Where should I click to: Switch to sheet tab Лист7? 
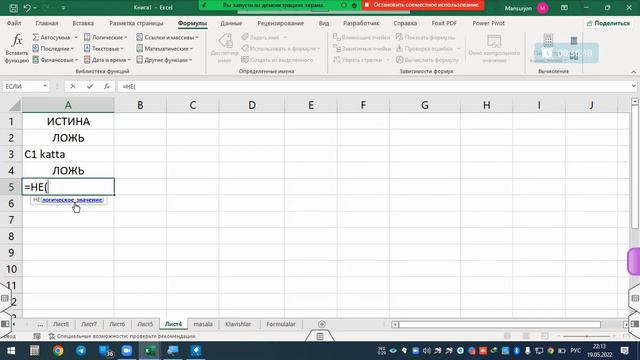coord(89,324)
